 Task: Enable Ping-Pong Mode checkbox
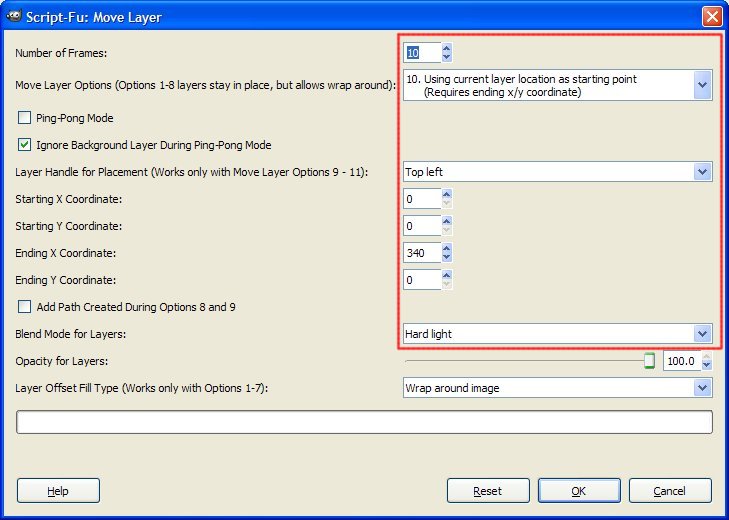[x=24, y=118]
